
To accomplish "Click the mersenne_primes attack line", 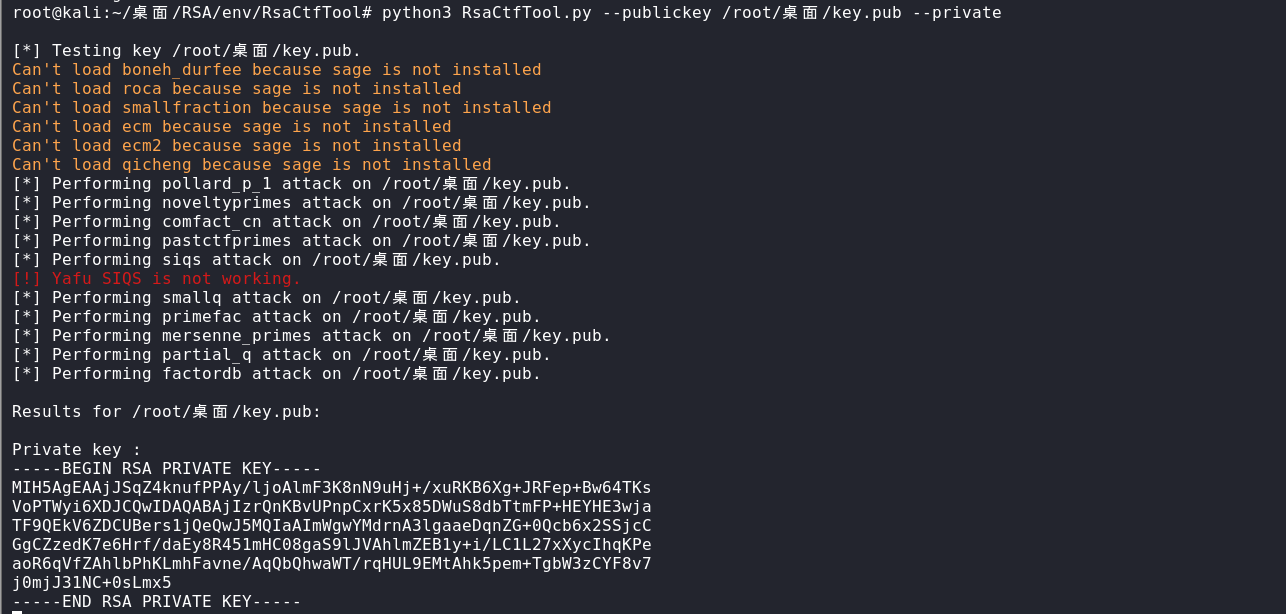I will pos(311,336).
